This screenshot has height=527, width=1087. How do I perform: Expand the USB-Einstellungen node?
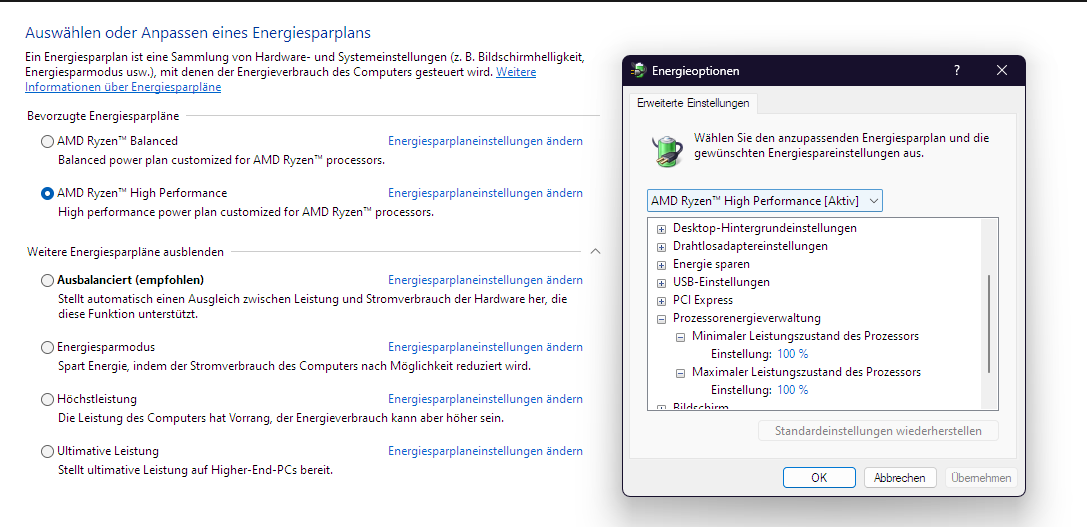661,282
